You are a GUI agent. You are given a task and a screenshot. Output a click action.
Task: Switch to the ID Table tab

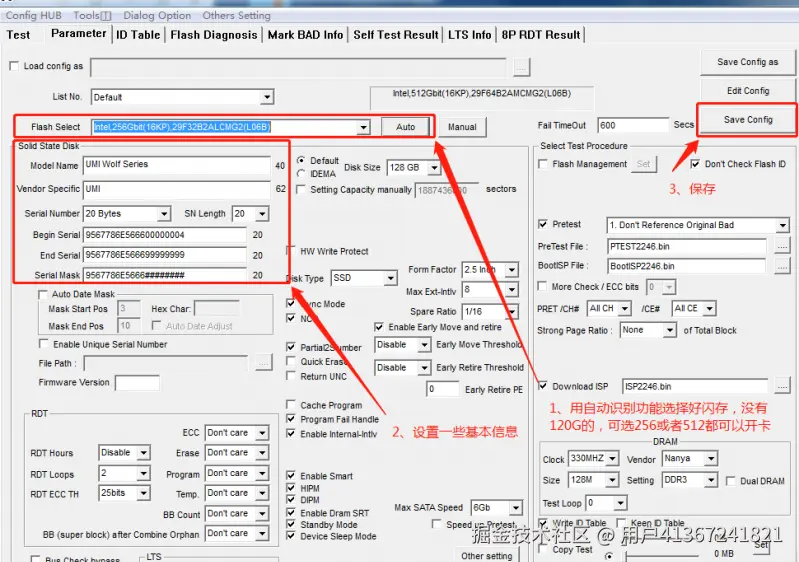tap(138, 35)
